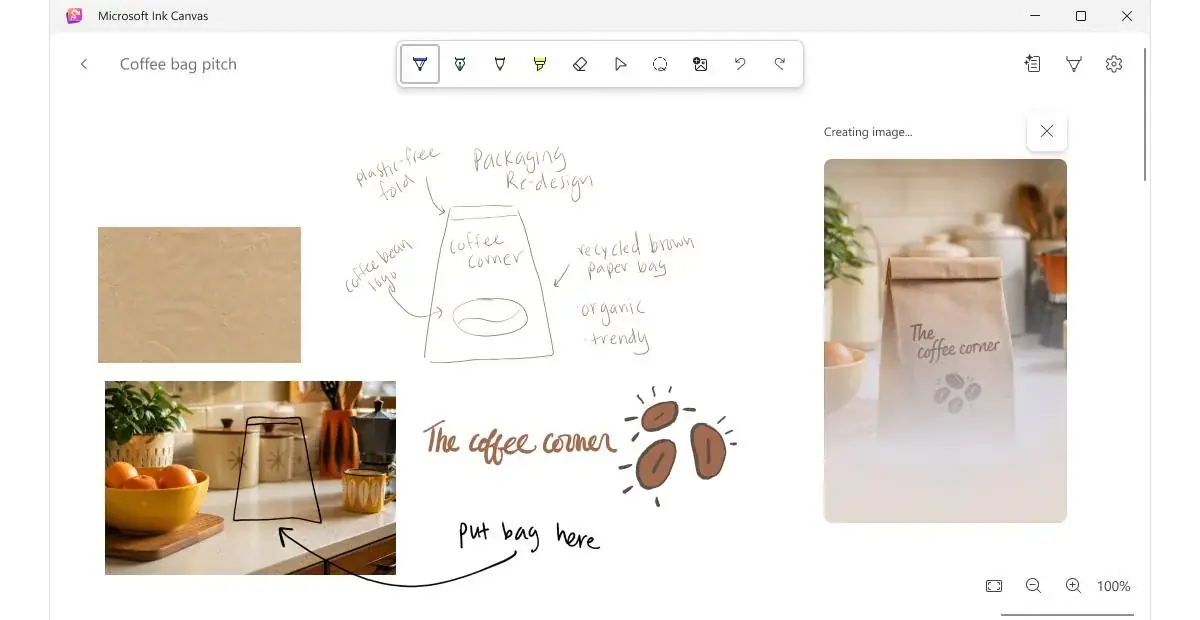
Task: Select the eraser tool
Action: [x=580, y=64]
